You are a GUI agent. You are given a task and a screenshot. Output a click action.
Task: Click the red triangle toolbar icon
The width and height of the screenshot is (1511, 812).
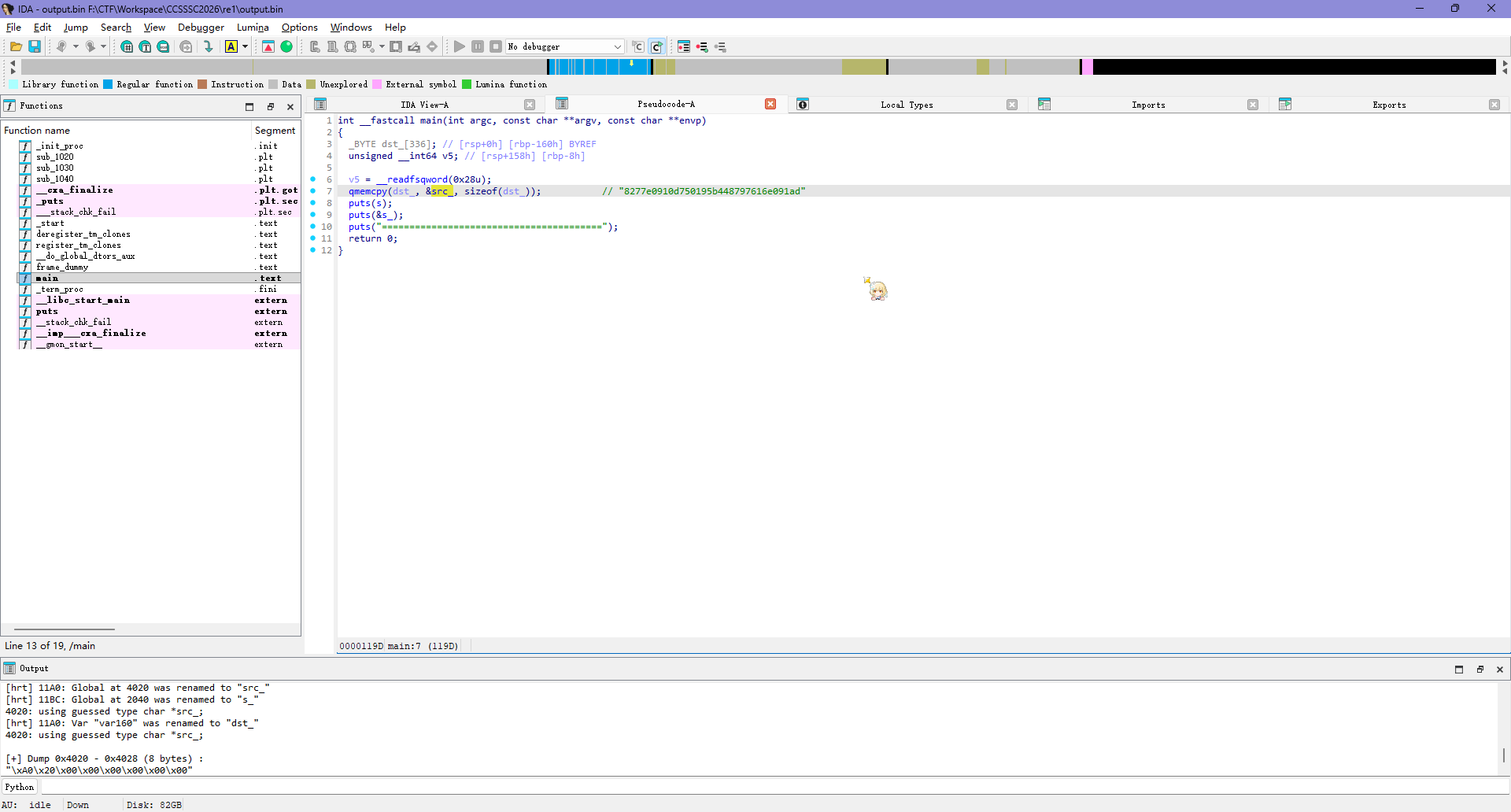(x=268, y=47)
